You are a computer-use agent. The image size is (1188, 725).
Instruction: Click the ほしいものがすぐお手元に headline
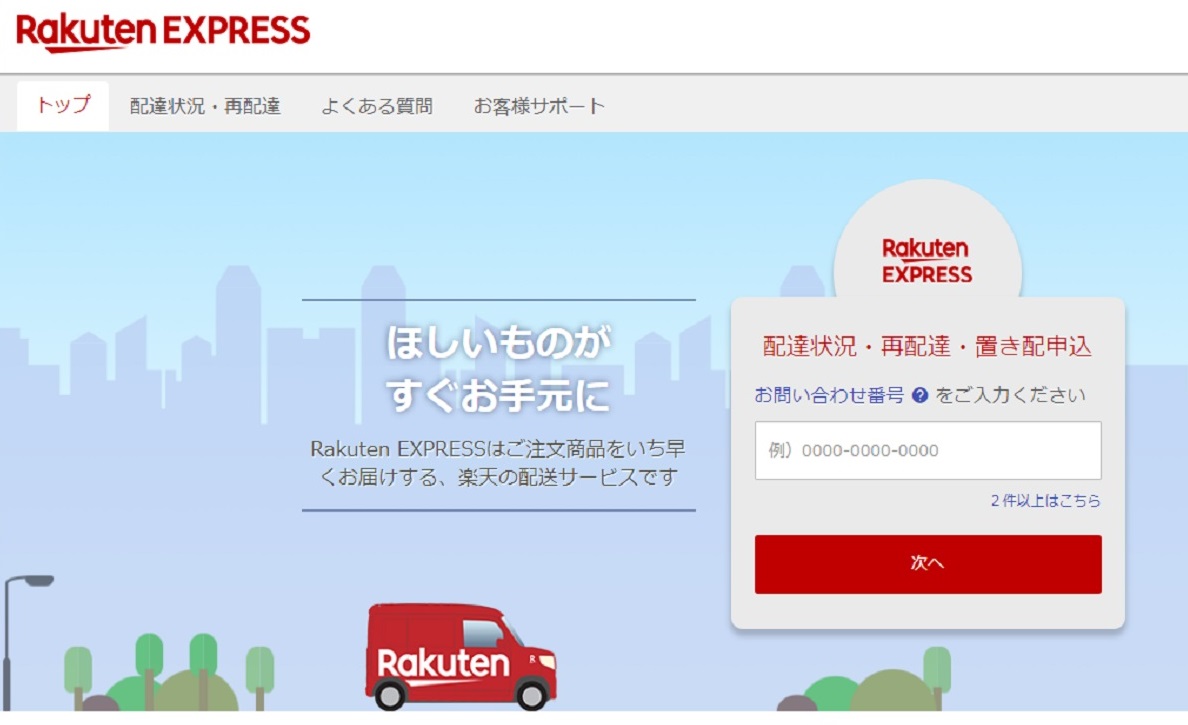coord(498,368)
